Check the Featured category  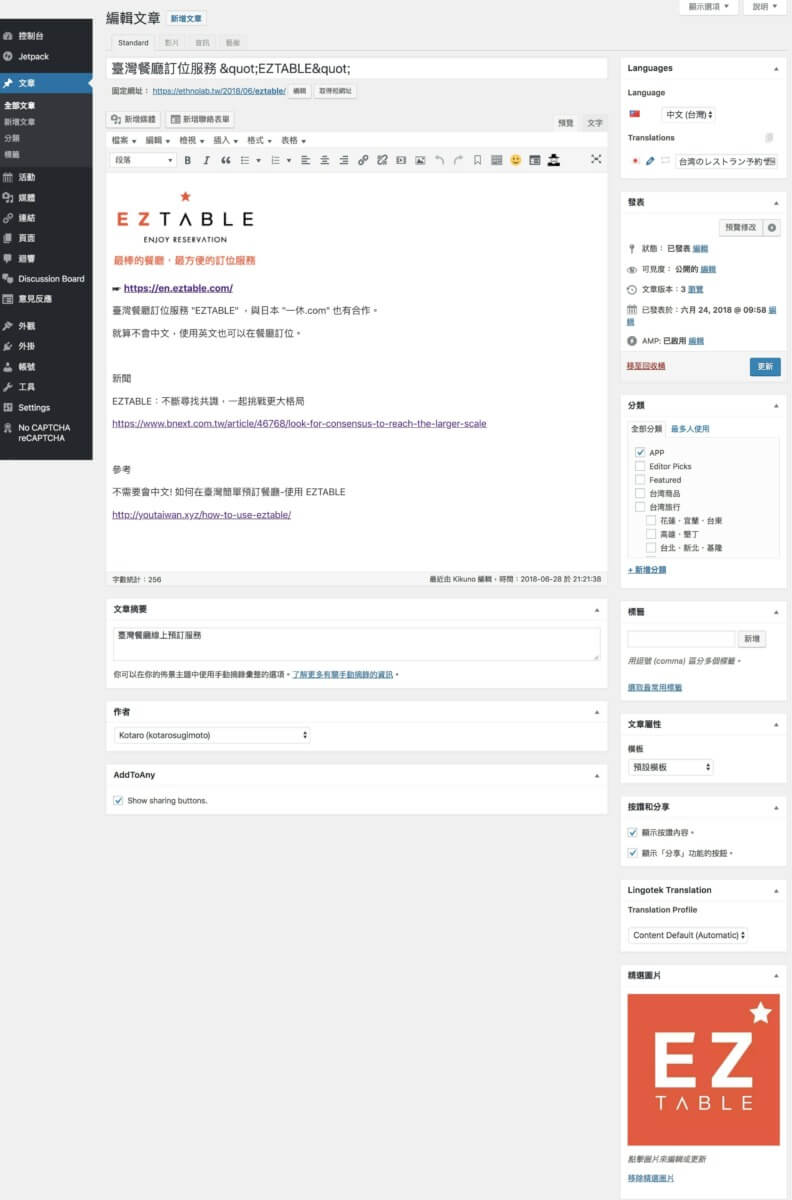640,480
